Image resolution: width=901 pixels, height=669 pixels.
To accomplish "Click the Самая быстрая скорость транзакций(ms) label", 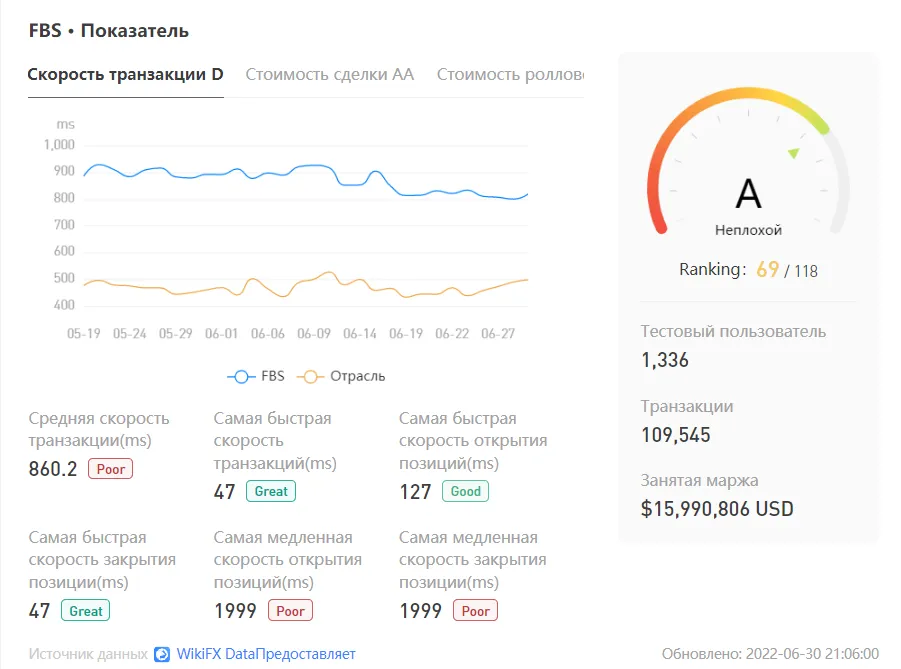I will click(275, 441).
